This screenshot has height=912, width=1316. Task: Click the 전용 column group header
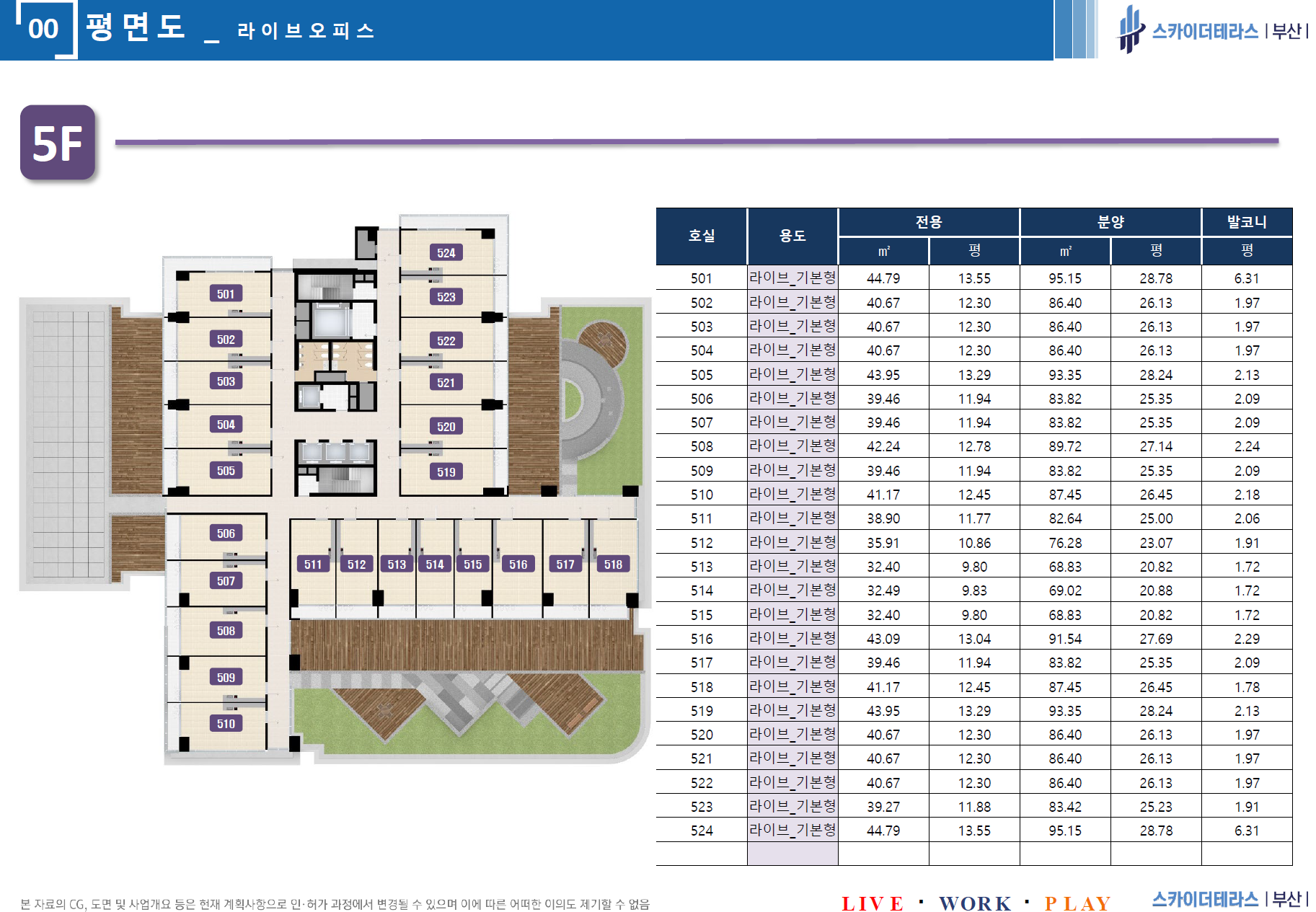click(x=929, y=222)
